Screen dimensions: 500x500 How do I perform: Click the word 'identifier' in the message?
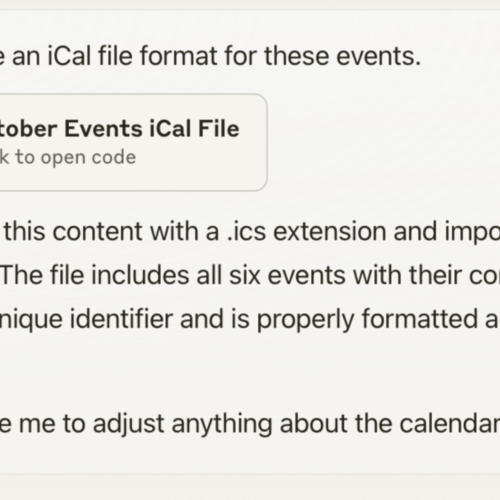coord(121,319)
